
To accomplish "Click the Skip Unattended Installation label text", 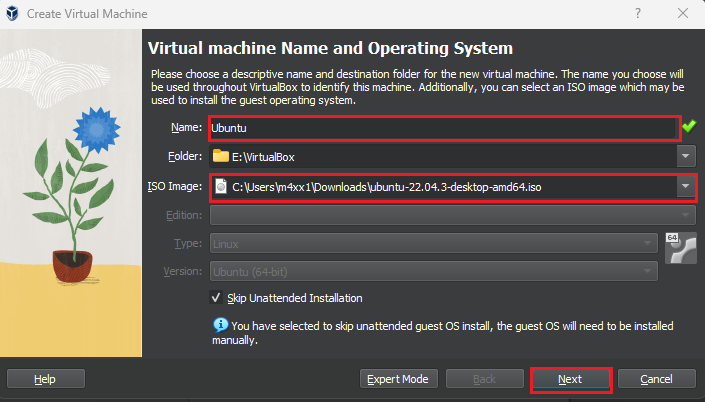I will coord(294,298).
